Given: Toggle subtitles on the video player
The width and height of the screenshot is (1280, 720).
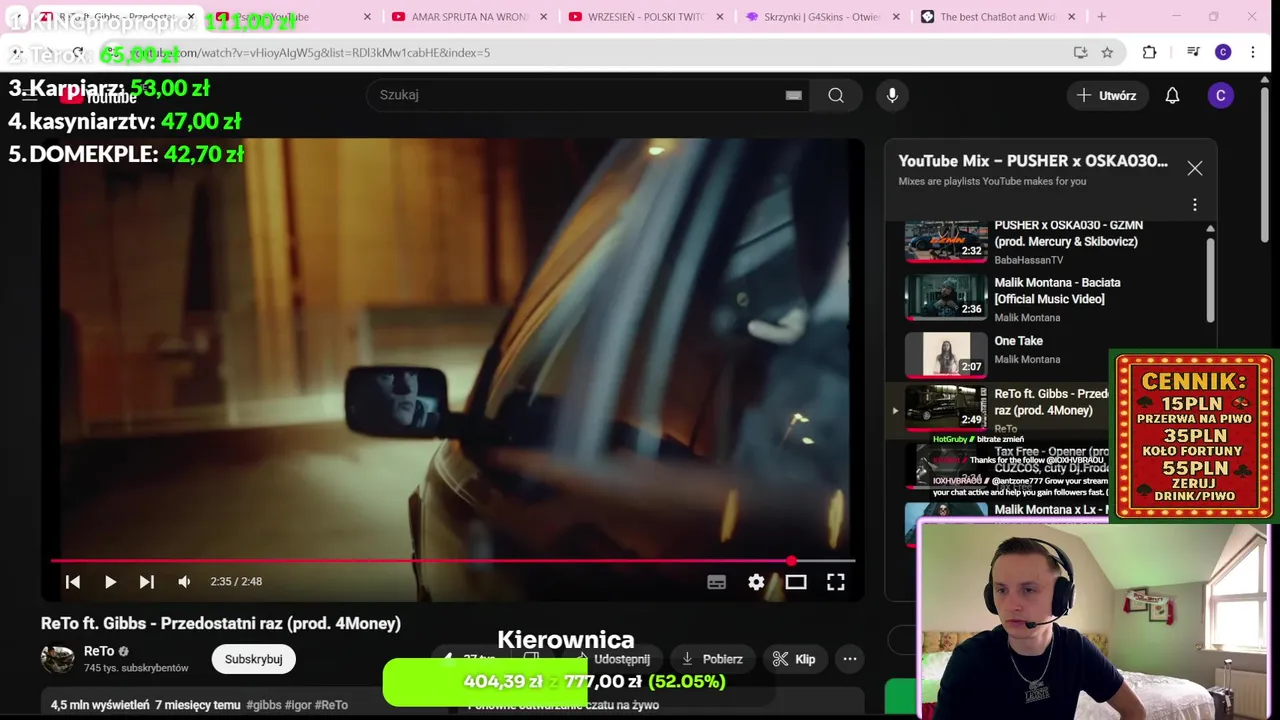Looking at the screenshot, I should point(716,582).
